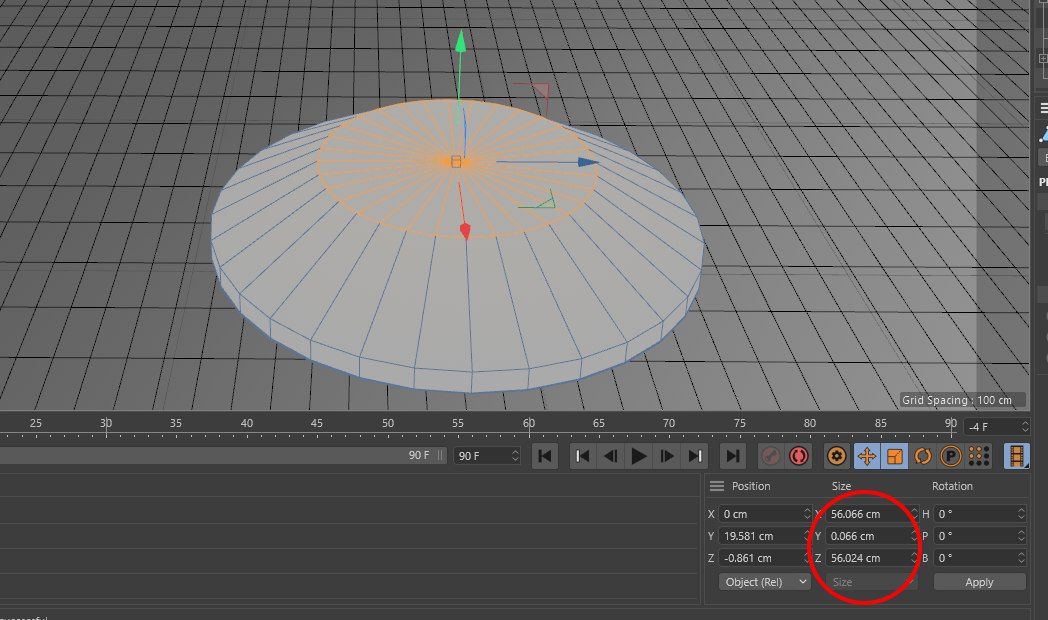Screen dimensions: 1048x620
Task: Click the green Y-axis arrow handle
Action: (x=460, y=43)
